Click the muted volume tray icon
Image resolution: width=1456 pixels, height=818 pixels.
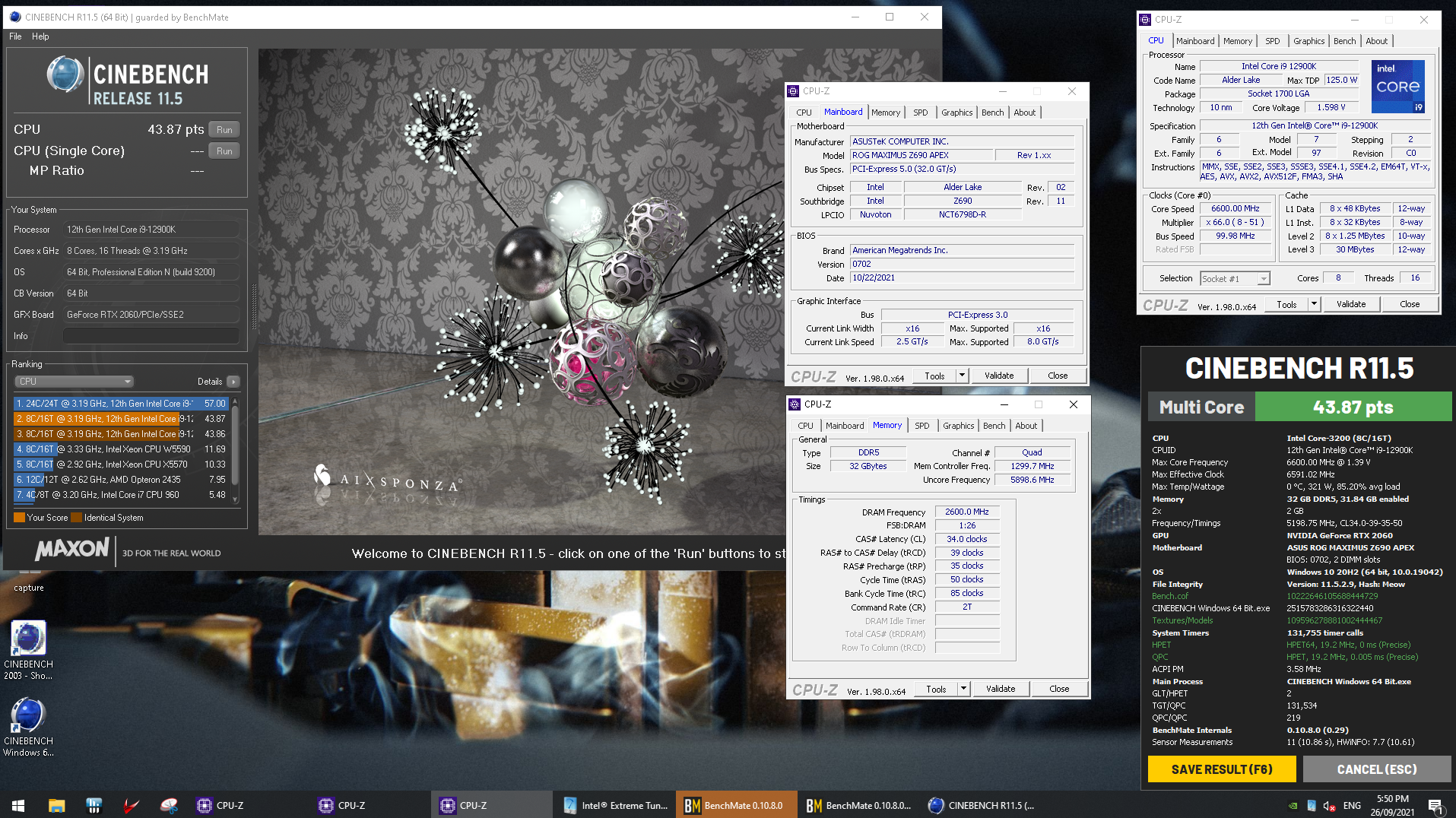point(1329,805)
